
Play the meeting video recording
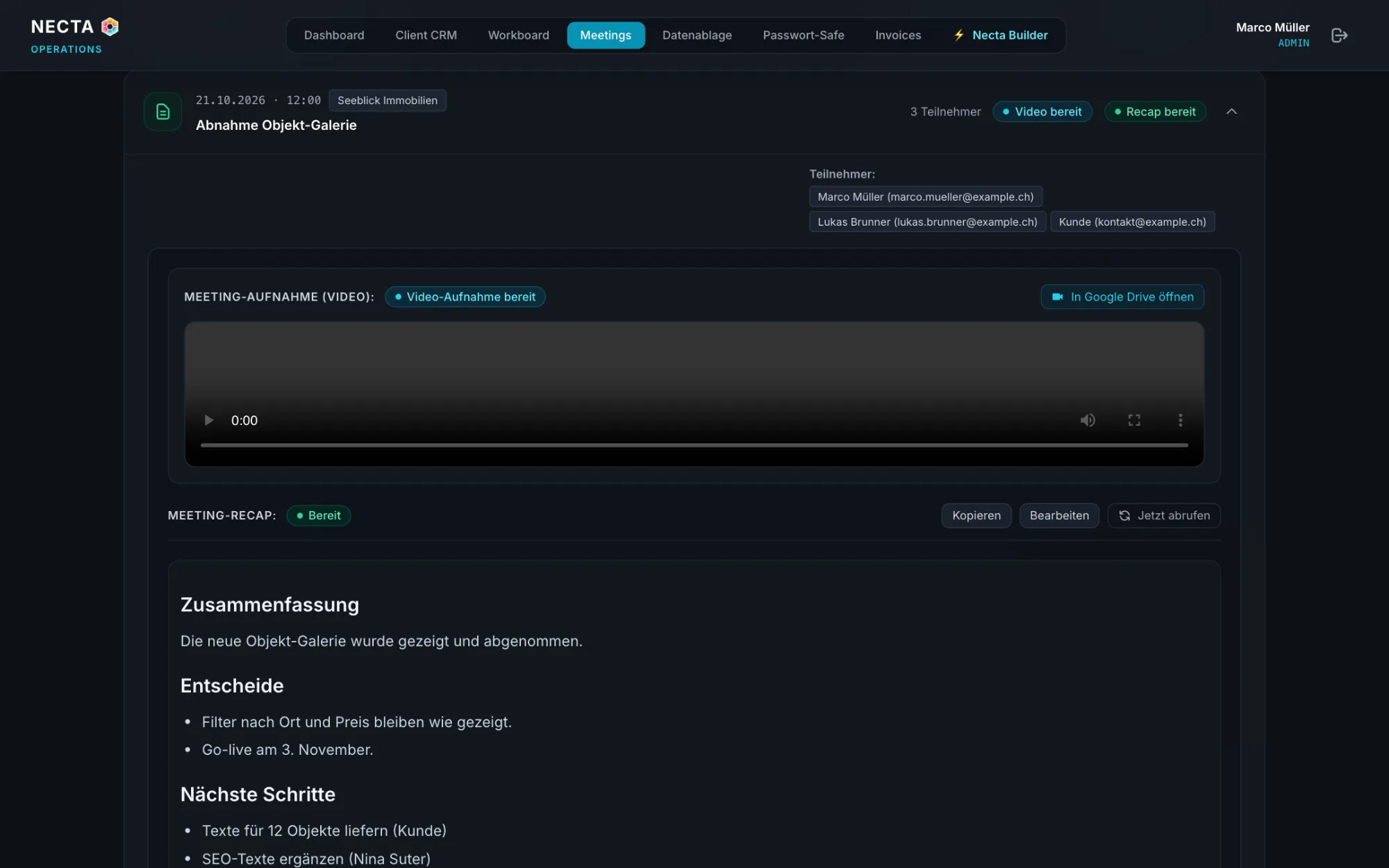click(x=208, y=420)
